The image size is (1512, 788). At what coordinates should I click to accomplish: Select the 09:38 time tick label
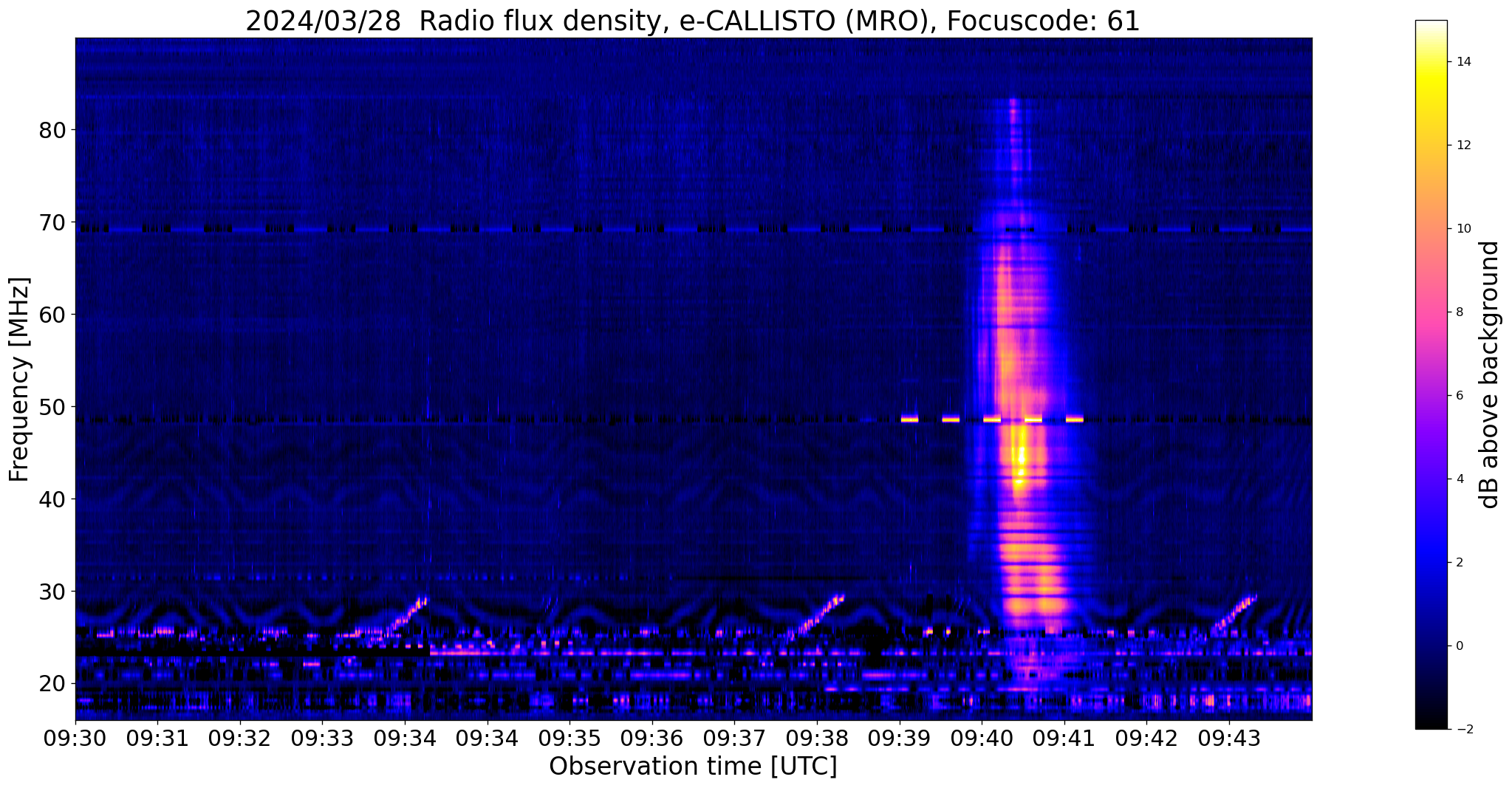click(x=817, y=739)
